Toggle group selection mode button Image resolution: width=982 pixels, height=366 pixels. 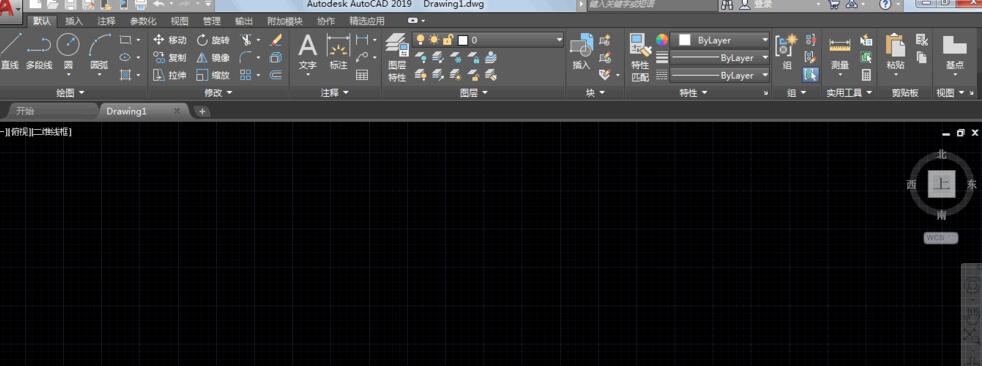click(810, 75)
